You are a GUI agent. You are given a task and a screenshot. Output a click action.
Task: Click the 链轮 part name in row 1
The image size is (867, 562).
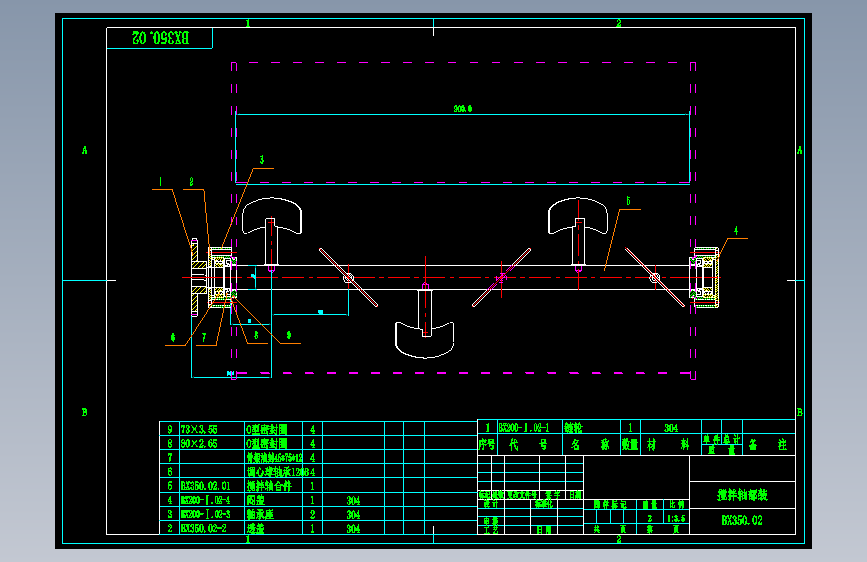coord(573,428)
